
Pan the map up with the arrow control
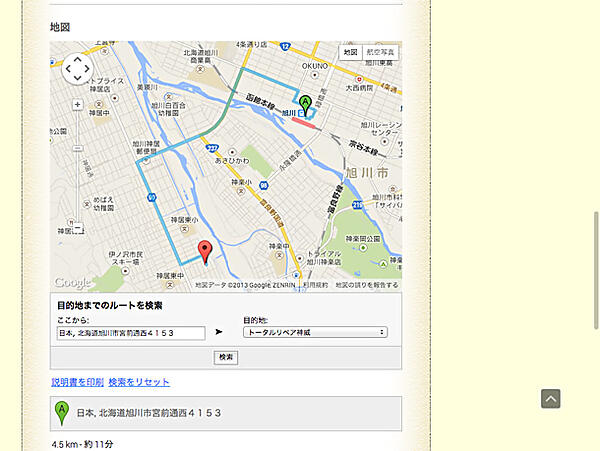coord(78,60)
